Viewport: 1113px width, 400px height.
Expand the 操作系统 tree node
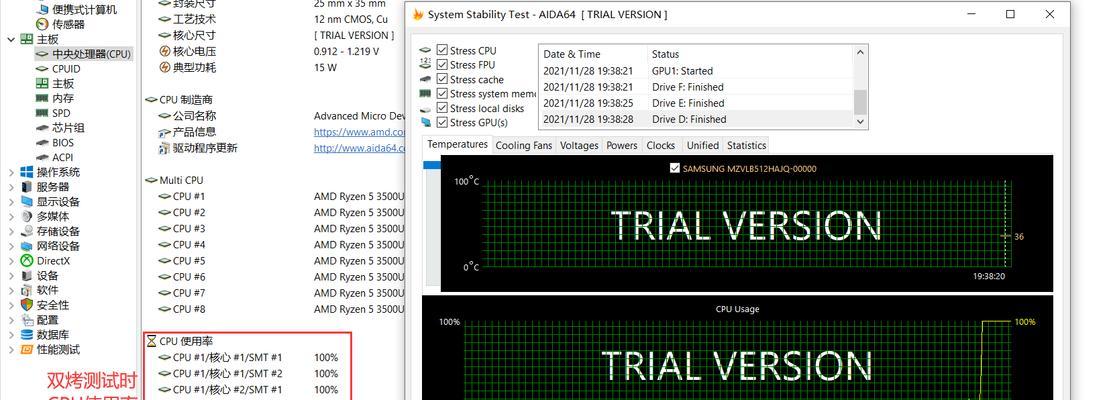tap(11, 172)
